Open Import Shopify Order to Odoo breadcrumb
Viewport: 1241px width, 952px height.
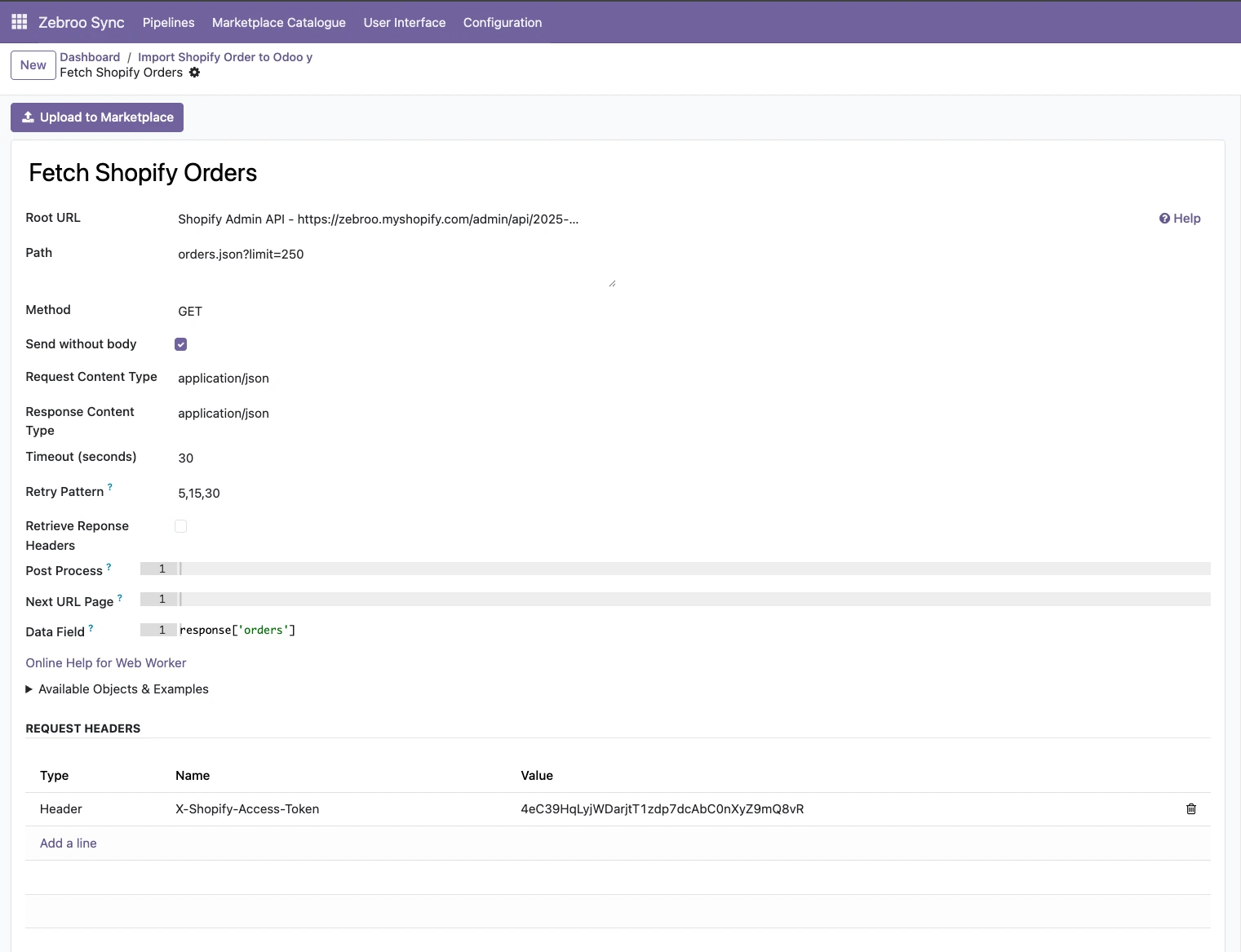(225, 57)
